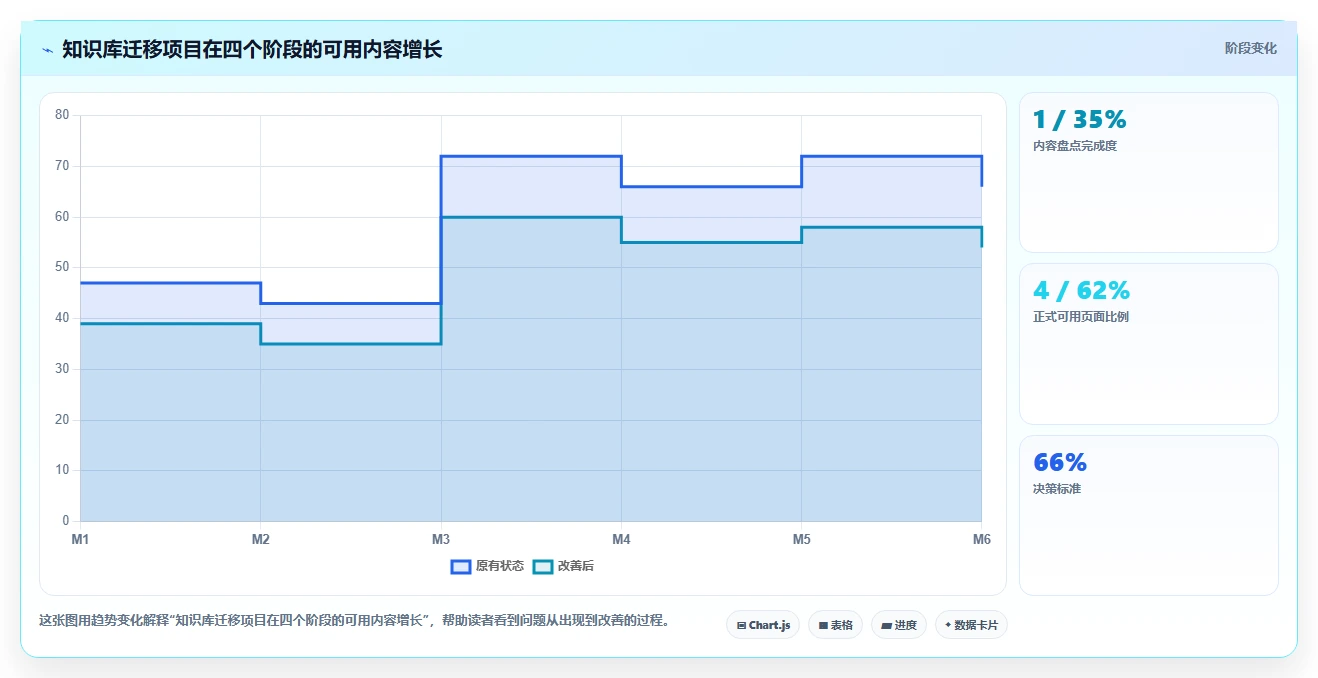Screen dimensions: 1318x678
Task: Open the 66% stat value
Action: [x=1060, y=462]
